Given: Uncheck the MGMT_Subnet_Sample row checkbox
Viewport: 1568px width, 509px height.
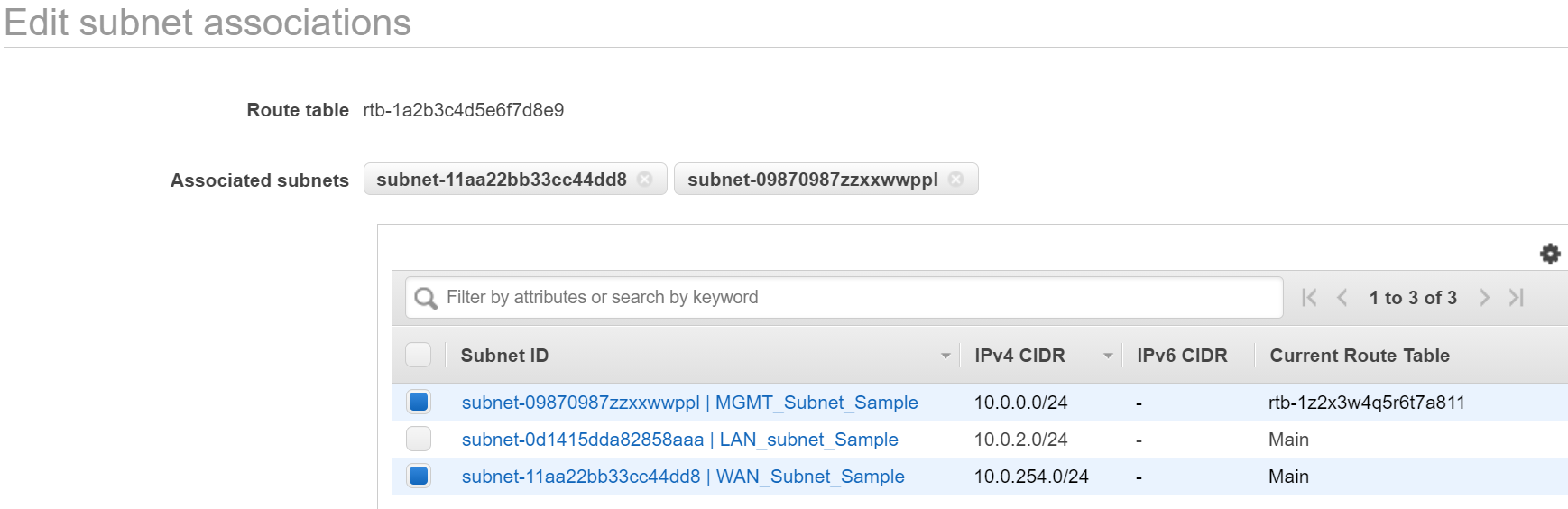Looking at the screenshot, I should [x=419, y=402].
